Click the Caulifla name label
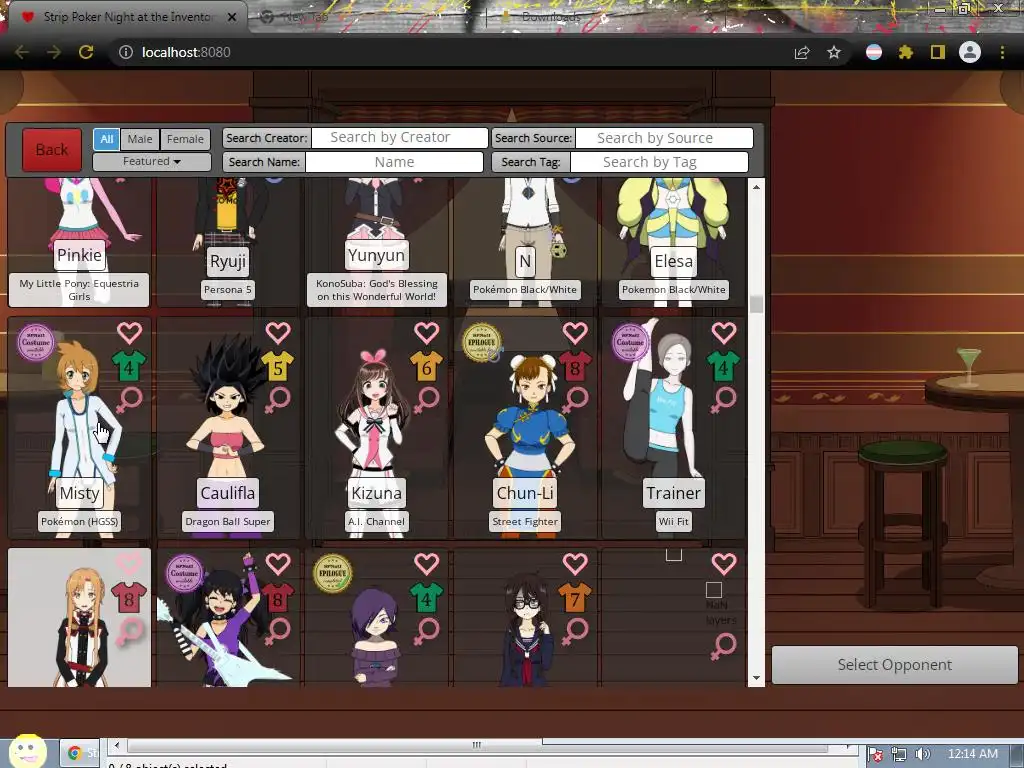Viewport: 1024px width, 768px height. tap(228, 492)
